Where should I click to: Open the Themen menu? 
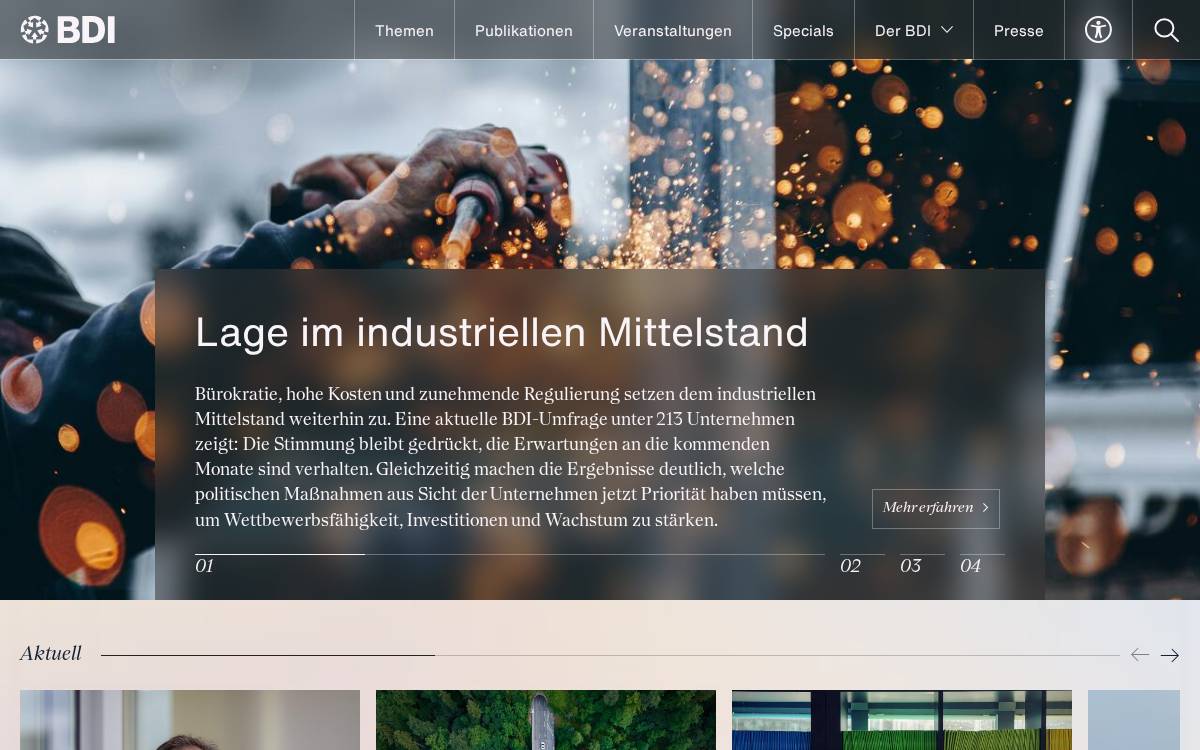pyautogui.click(x=404, y=30)
